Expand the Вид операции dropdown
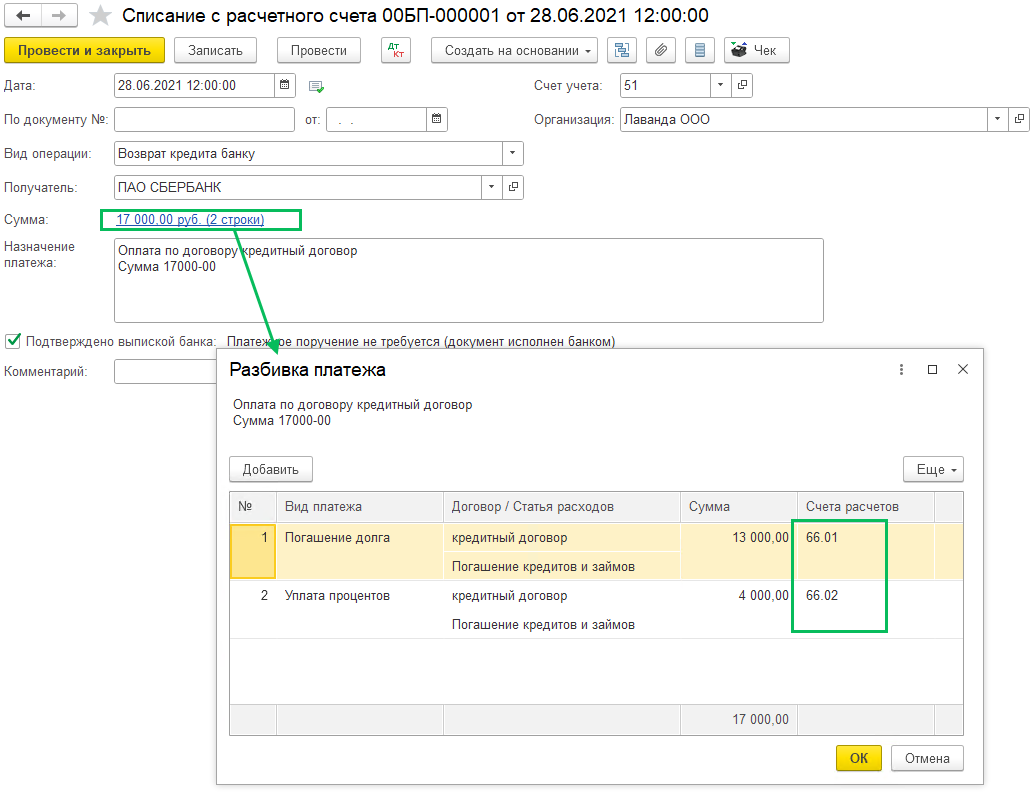Viewport: 1031px width, 792px height. (513, 154)
